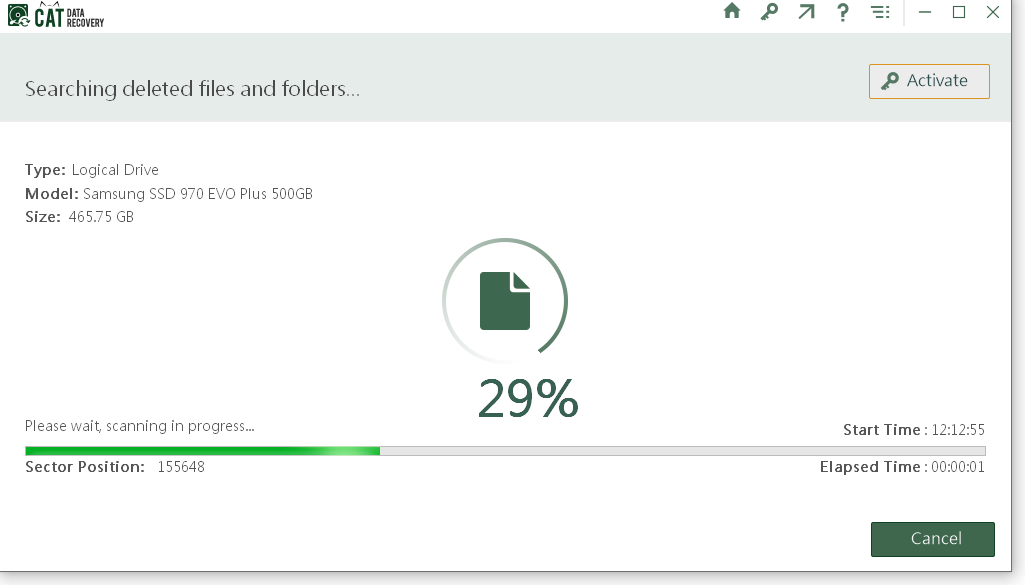Viewport: 1025px width, 585px height.
Task: Click the CAT Data Recovery logo
Action: [56, 14]
